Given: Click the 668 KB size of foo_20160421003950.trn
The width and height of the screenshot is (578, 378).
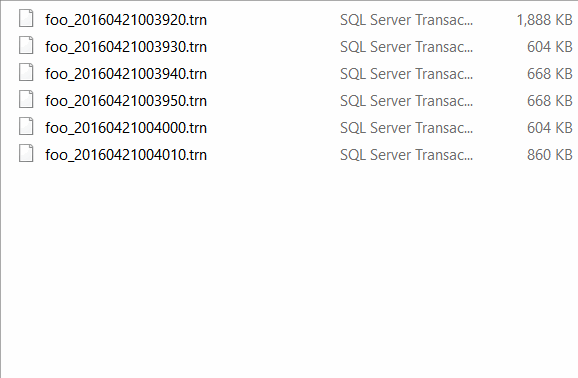Looking at the screenshot, I should pos(550,101).
